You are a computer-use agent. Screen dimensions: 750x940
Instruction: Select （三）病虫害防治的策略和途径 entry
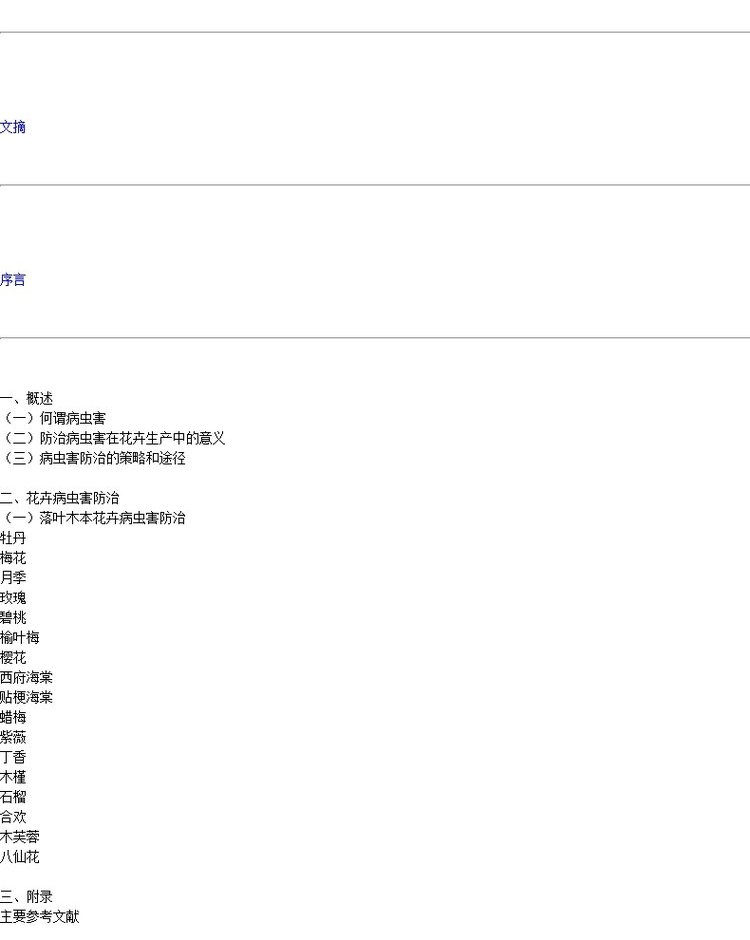coord(93,458)
